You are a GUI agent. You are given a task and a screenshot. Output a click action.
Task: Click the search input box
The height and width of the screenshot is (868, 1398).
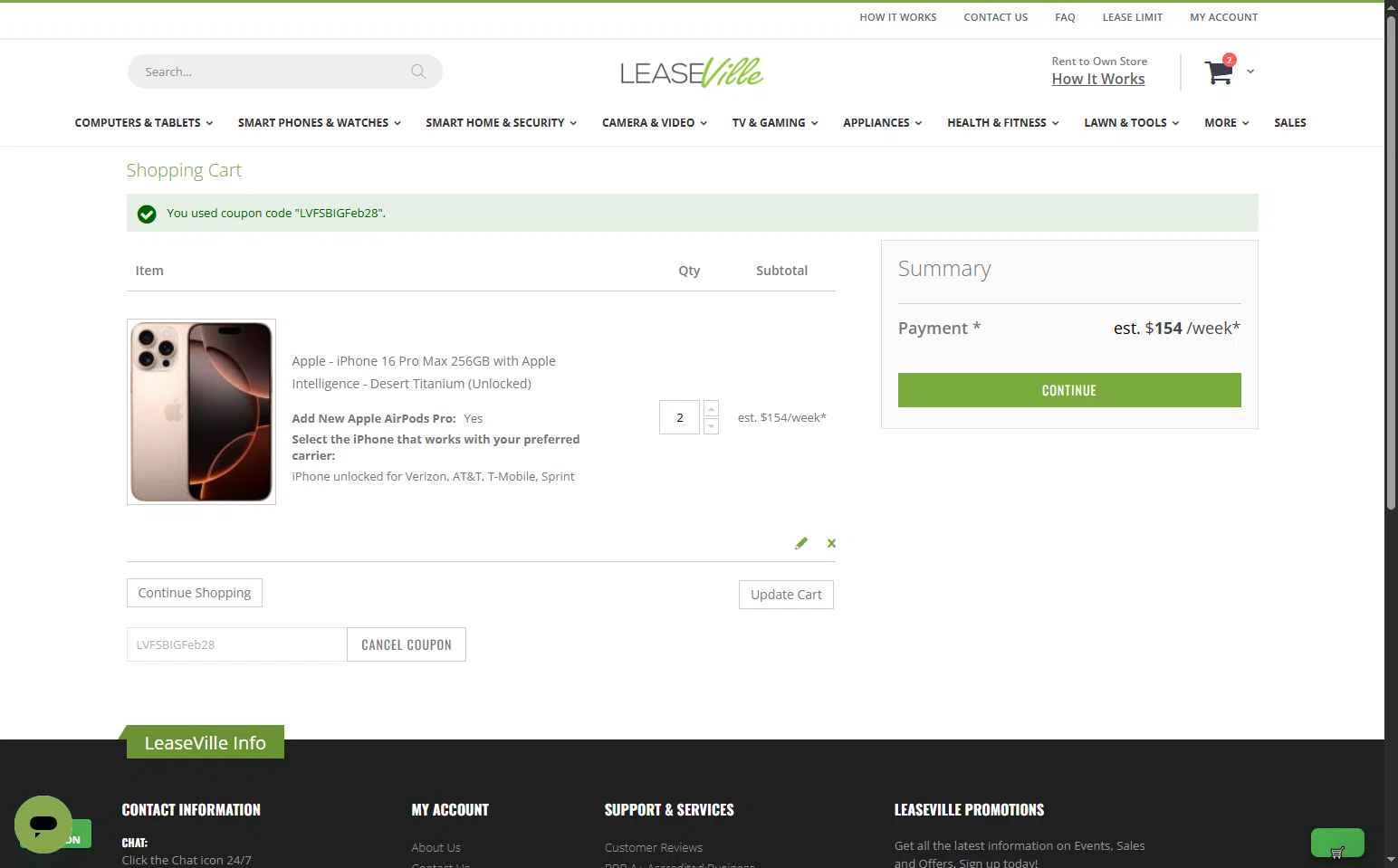(284, 72)
